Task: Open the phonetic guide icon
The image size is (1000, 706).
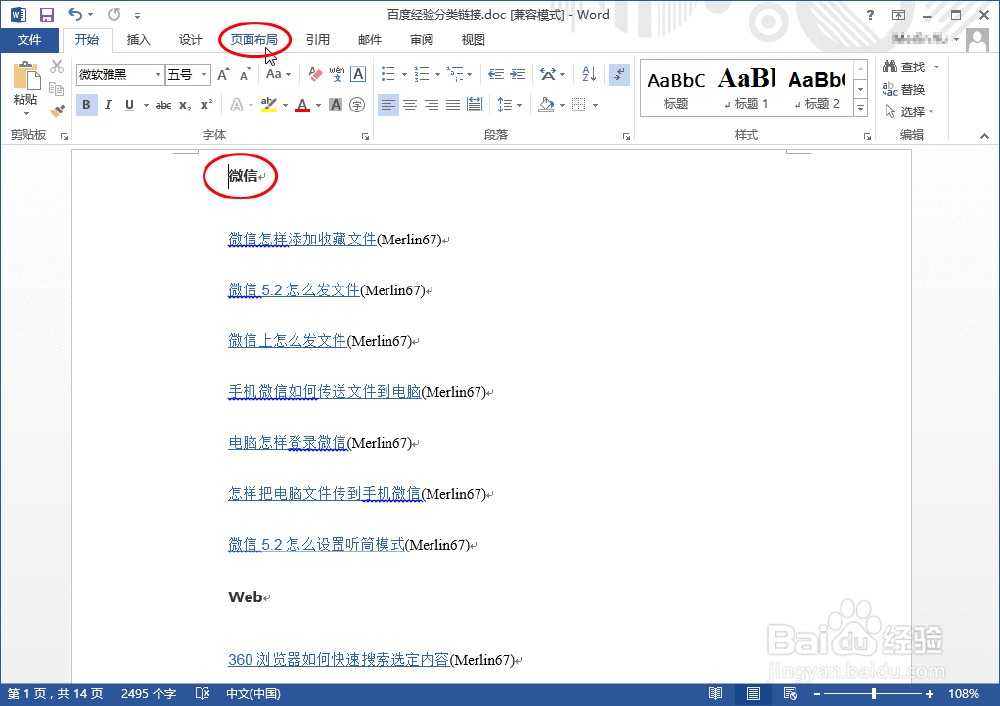Action: [x=337, y=75]
